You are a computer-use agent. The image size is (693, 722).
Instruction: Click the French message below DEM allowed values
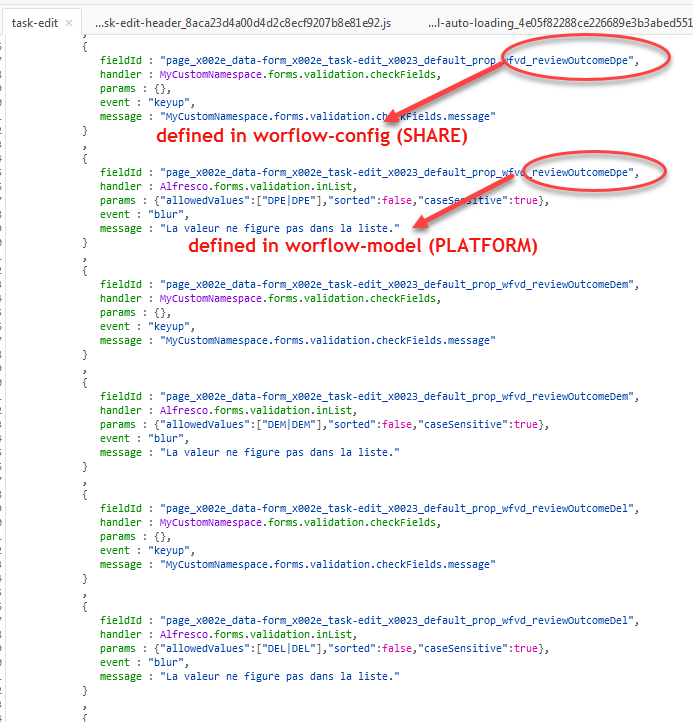click(x=280, y=452)
